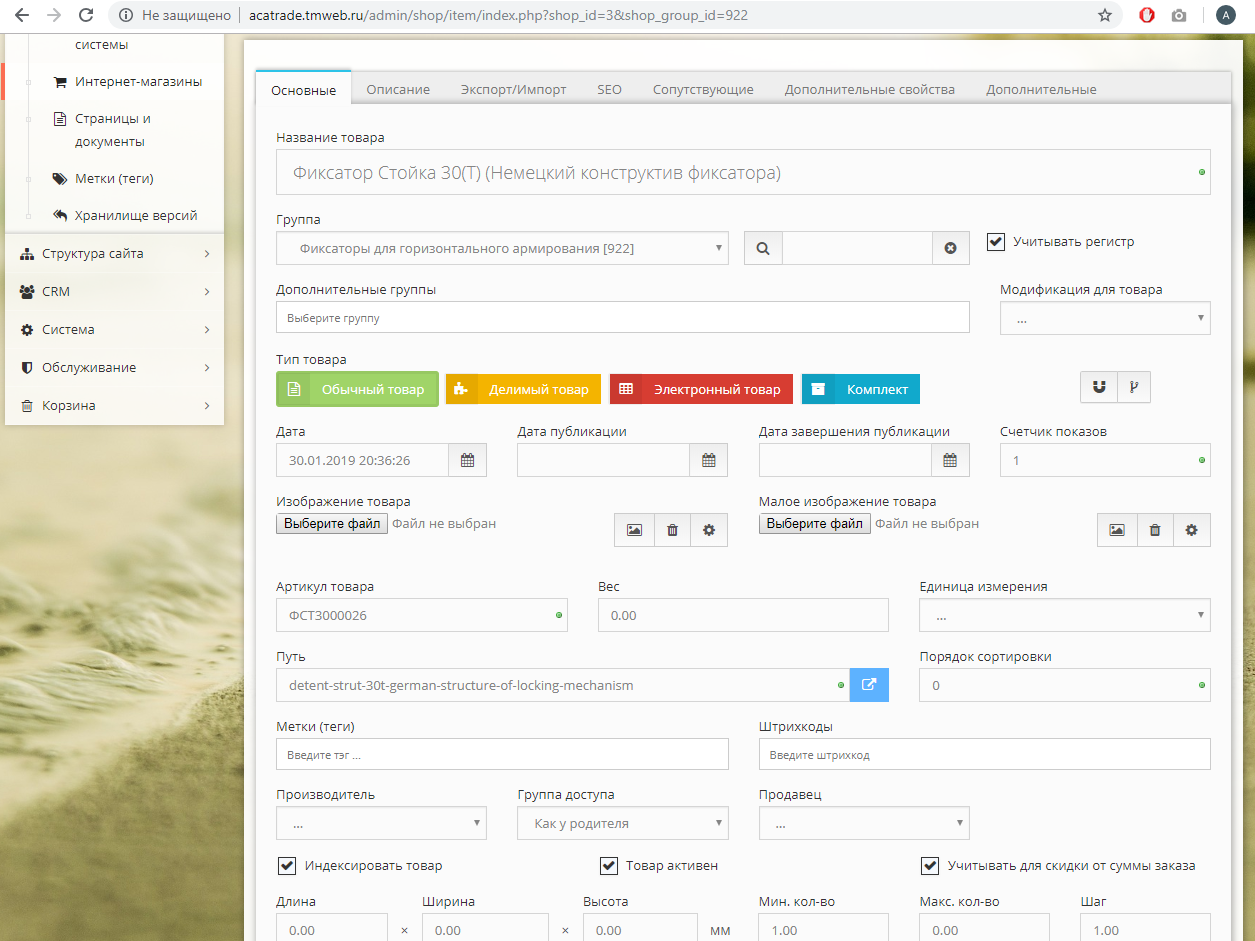
Task: Open Единица измерения dropdown
Action: tap(1065, 616)
